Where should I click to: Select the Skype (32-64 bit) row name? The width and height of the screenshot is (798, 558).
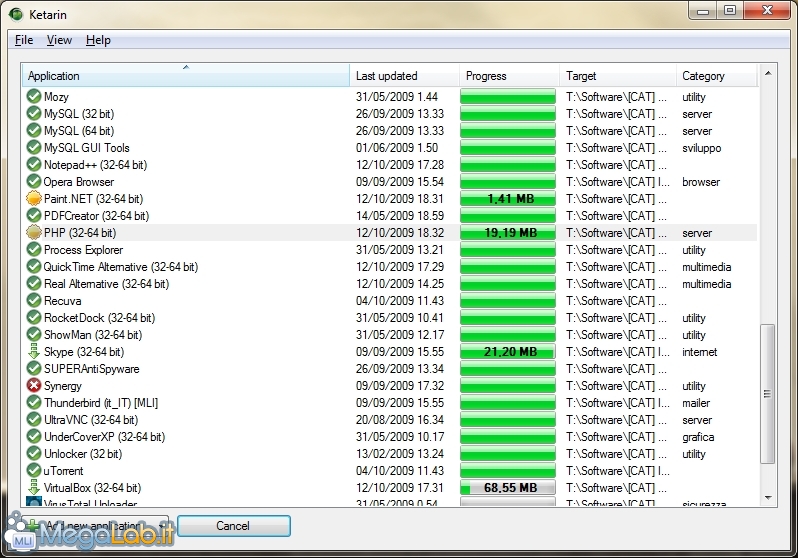(x=84, y=352)
